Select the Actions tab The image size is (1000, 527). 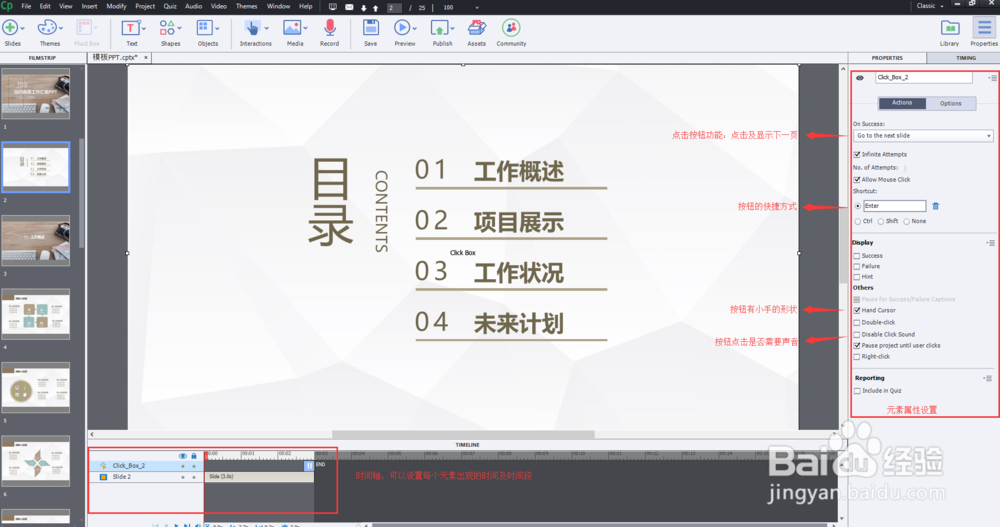(x=902, y=103)
